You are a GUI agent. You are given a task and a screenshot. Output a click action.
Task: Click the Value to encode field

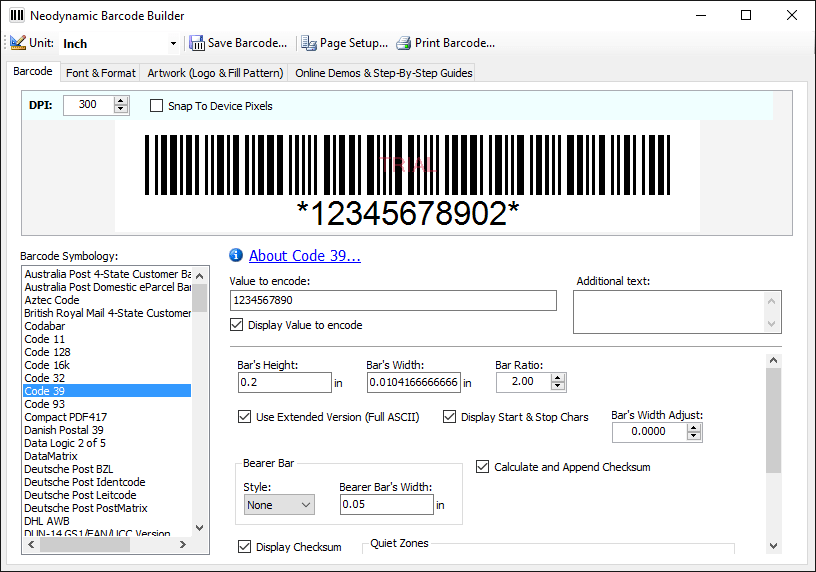(393, 300)
